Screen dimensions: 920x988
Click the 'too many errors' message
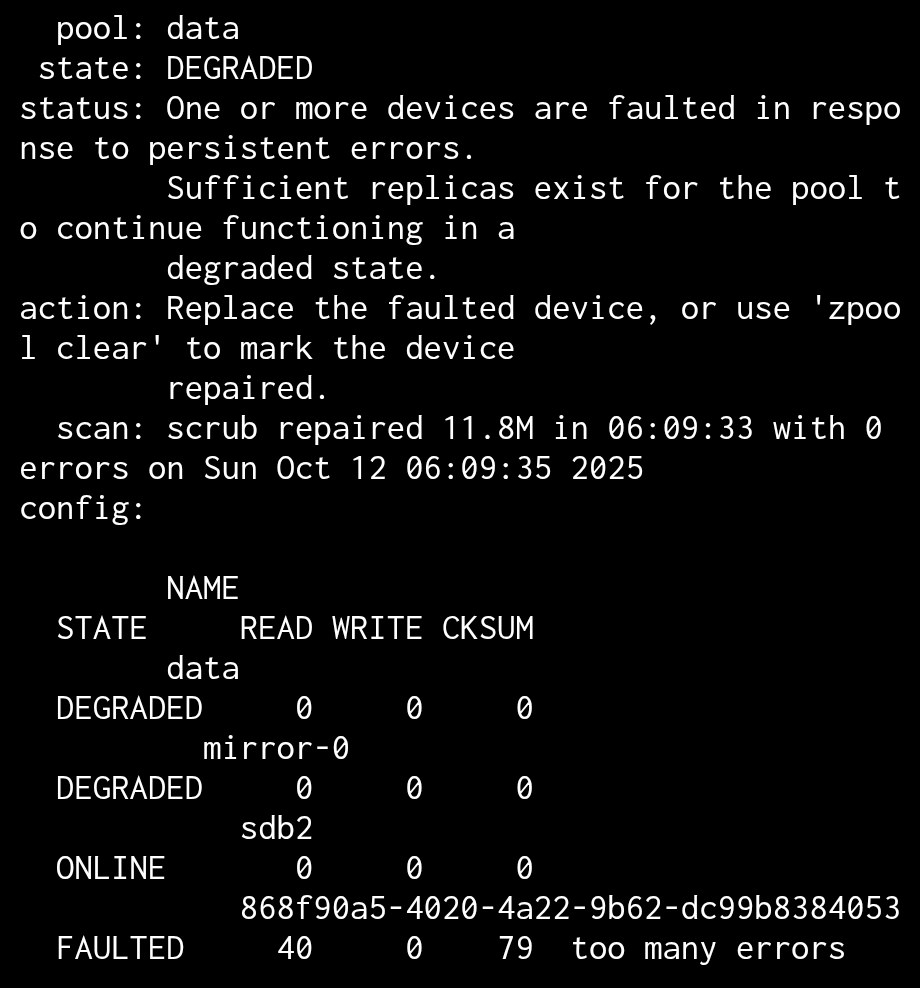tap(708, 949)
